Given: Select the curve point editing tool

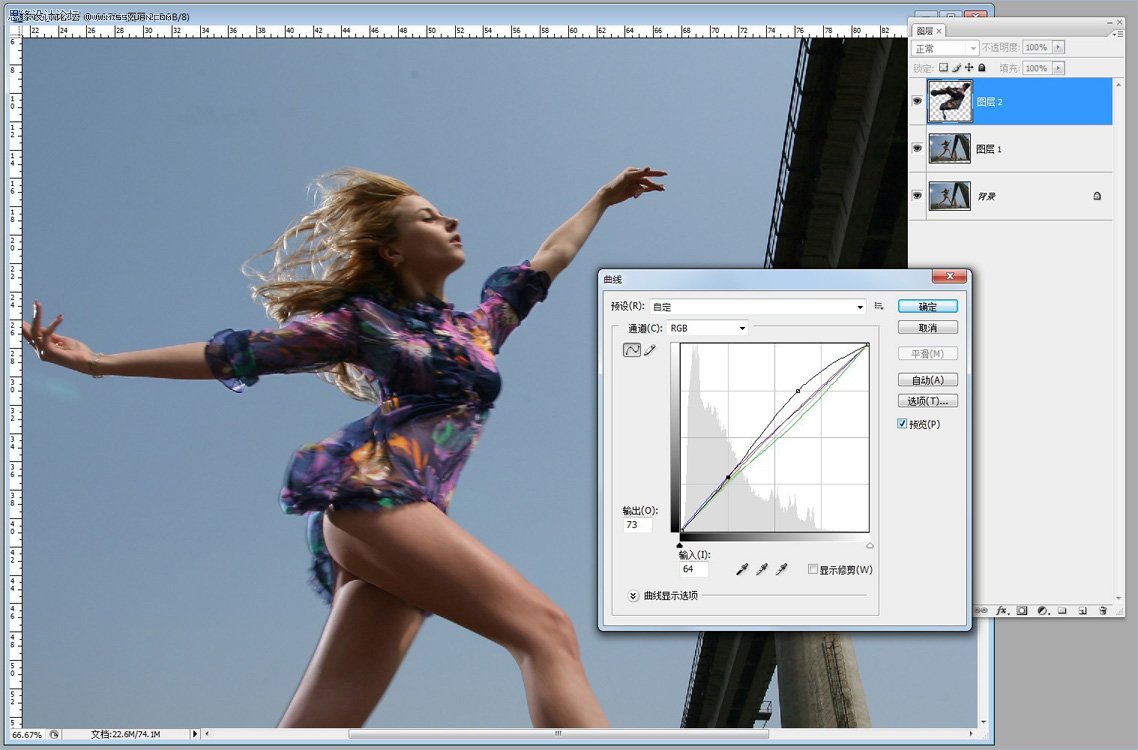Looking at the screenshot, I should pos(631,350).
